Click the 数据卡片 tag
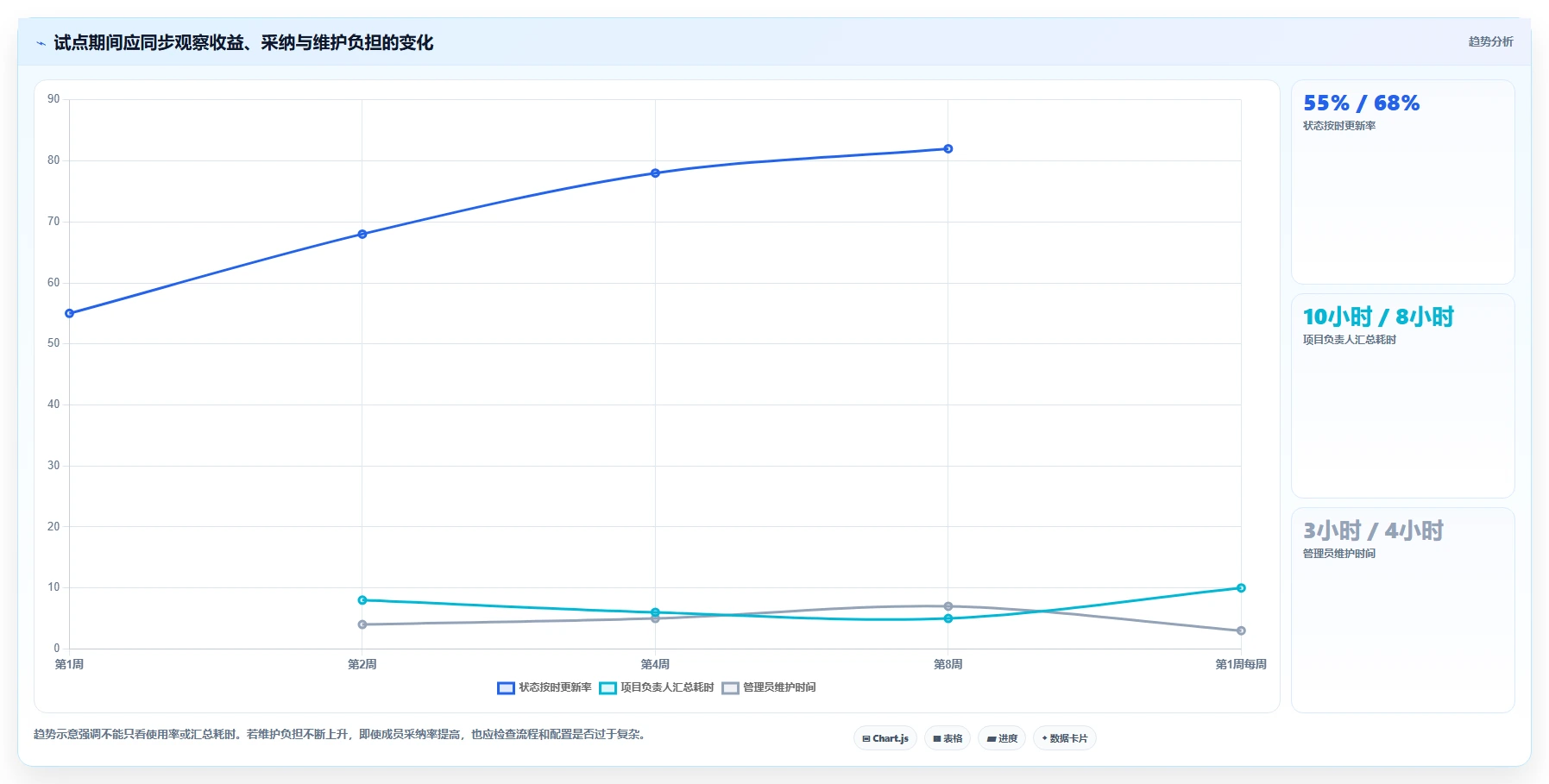 (x=1065, y=738)
